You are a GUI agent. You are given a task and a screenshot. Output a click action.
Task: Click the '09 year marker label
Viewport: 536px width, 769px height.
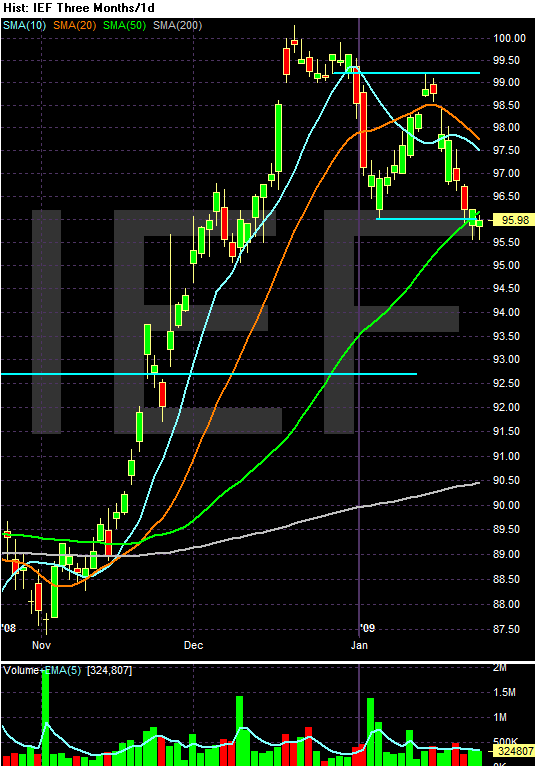[368, 628]
